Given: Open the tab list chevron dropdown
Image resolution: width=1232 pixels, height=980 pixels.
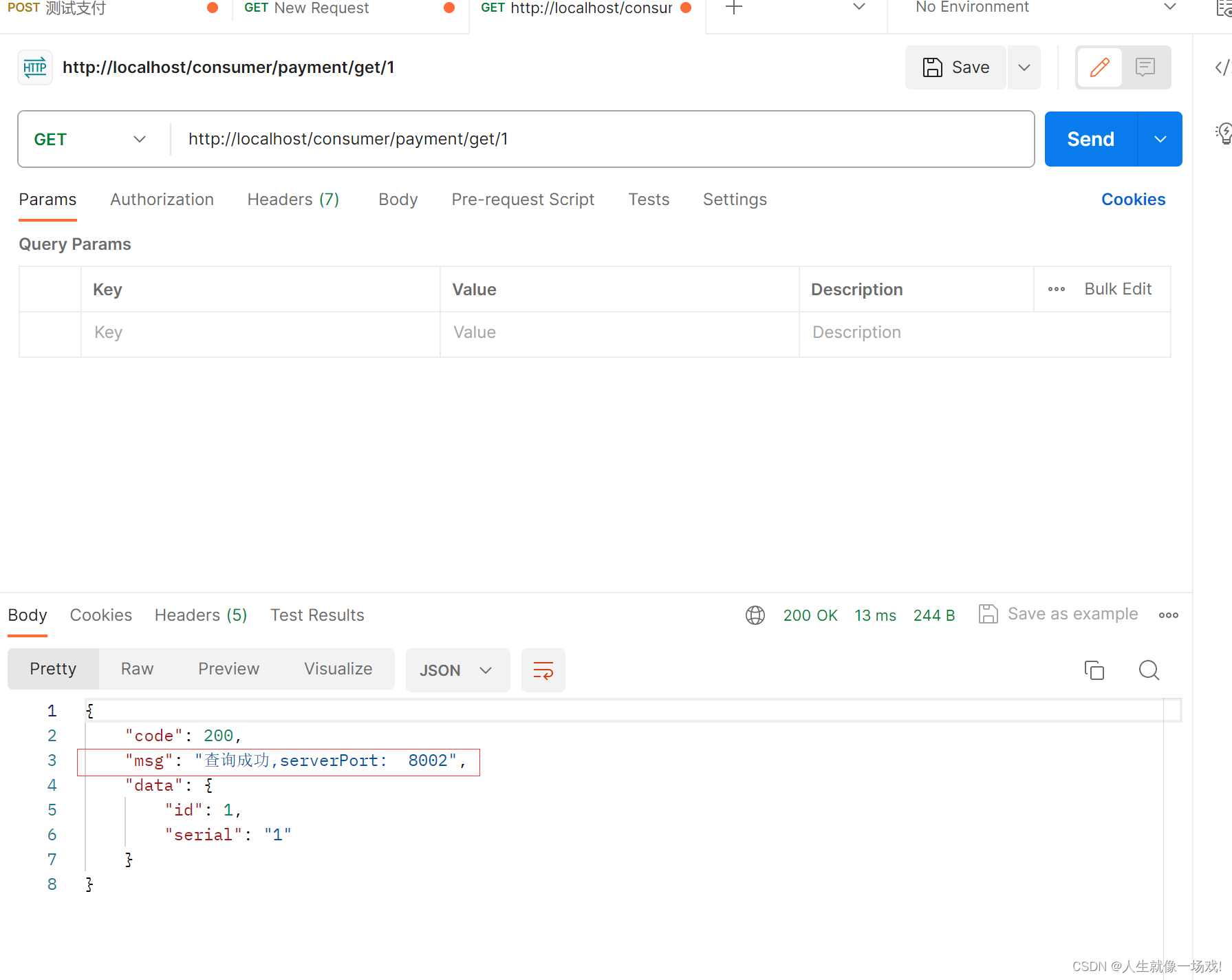Looking at the screenshot, I should [859, 7].
